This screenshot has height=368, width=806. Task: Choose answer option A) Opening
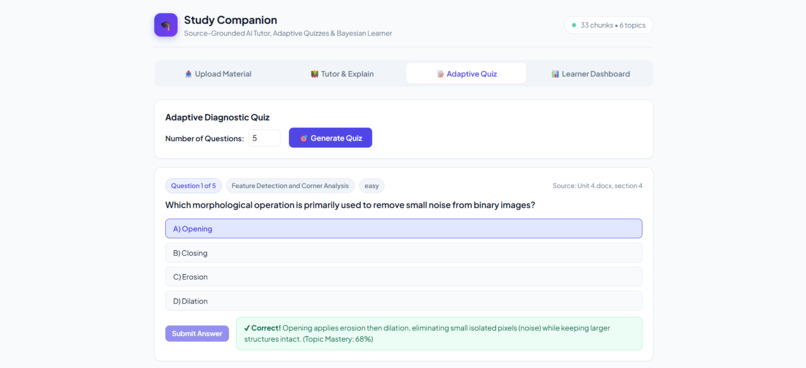tap(404, 229)
